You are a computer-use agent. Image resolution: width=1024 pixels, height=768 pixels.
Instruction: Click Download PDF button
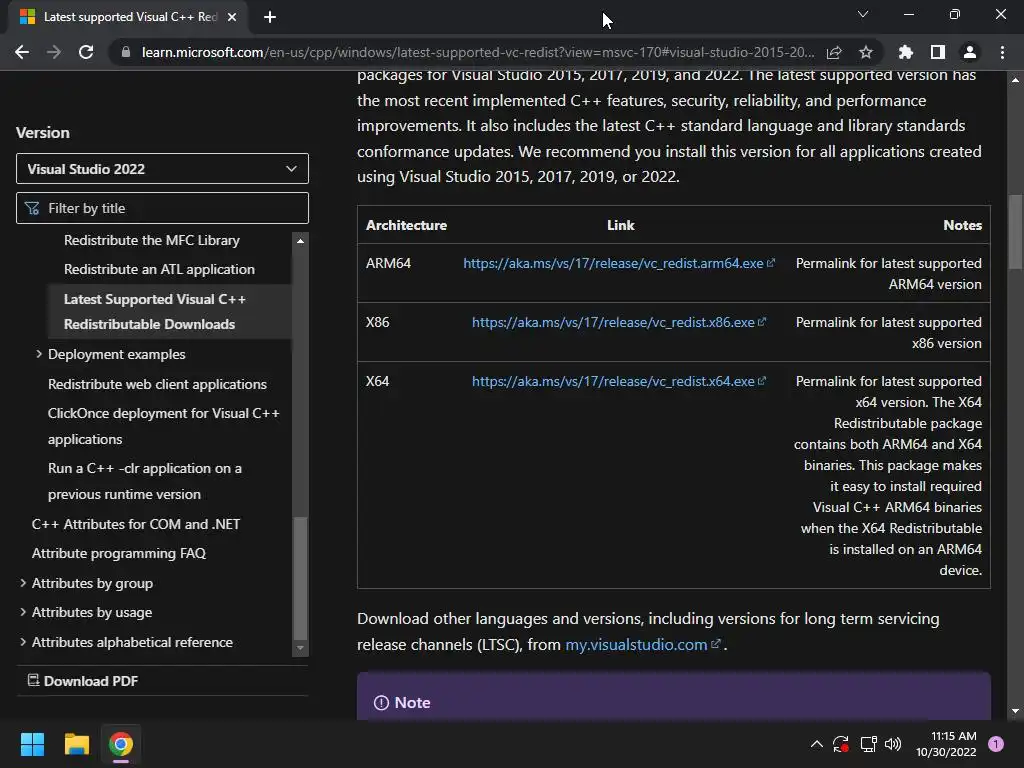[83, 681]
